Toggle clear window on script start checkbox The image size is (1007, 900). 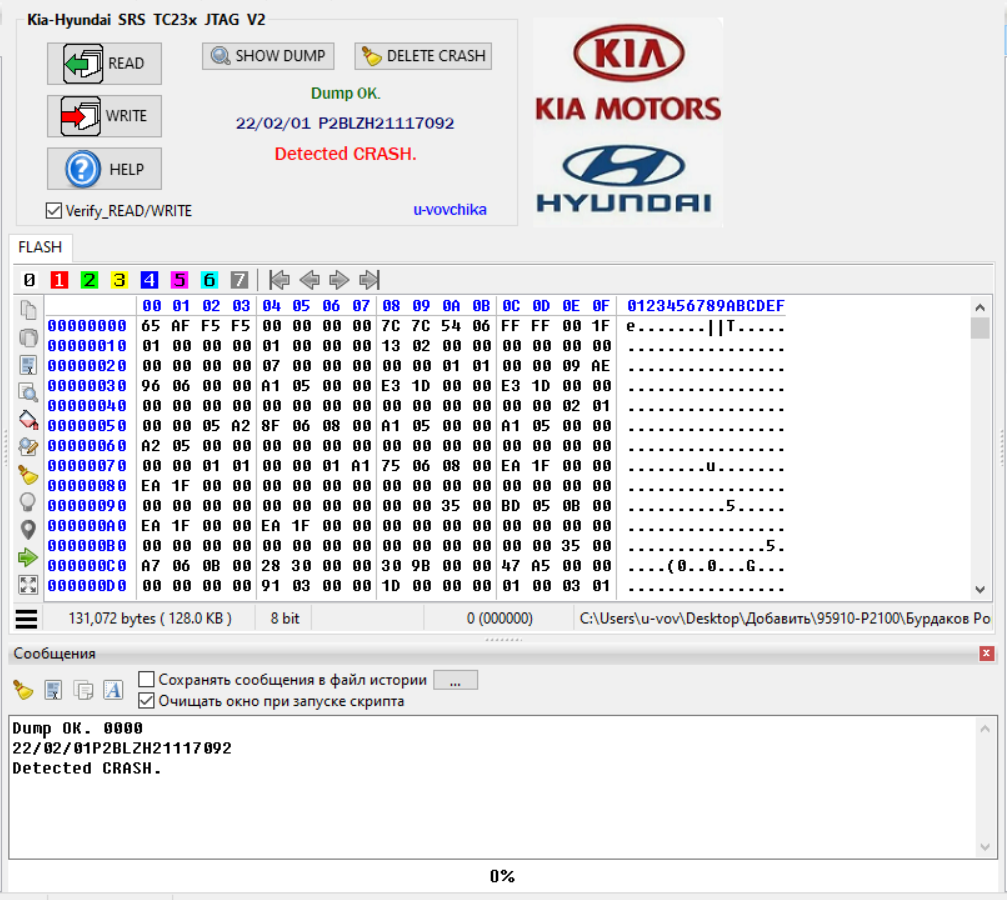coord(146,700)
